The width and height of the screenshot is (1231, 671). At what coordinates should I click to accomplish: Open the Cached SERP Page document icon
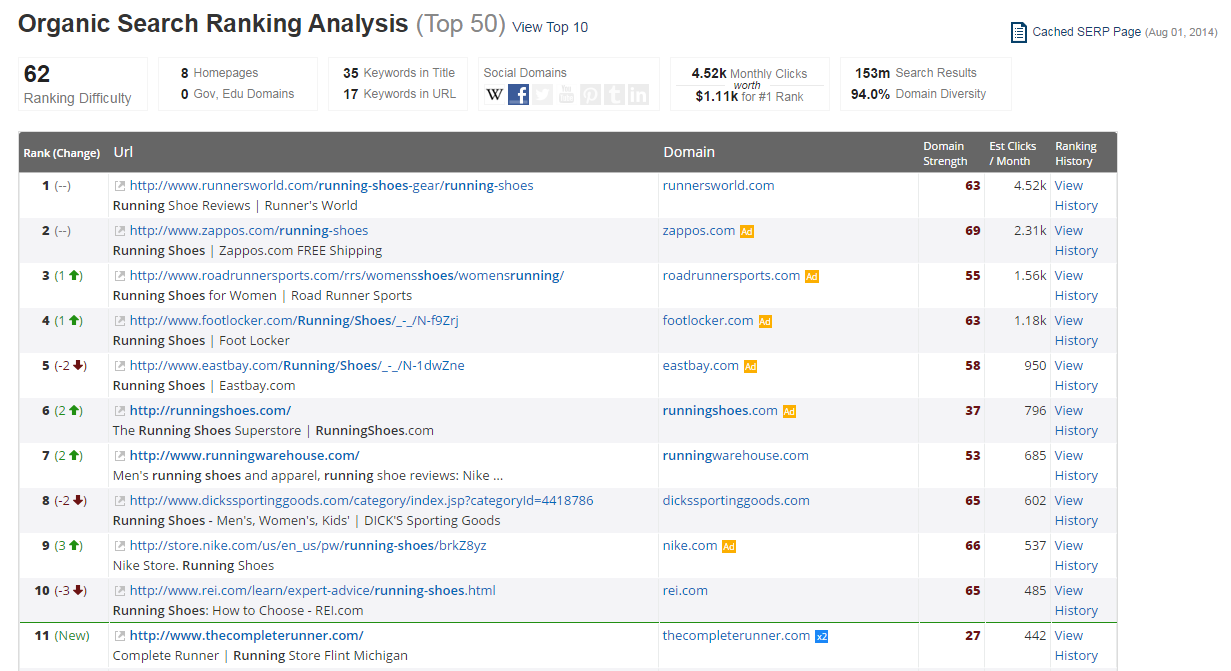[1018, 31]
